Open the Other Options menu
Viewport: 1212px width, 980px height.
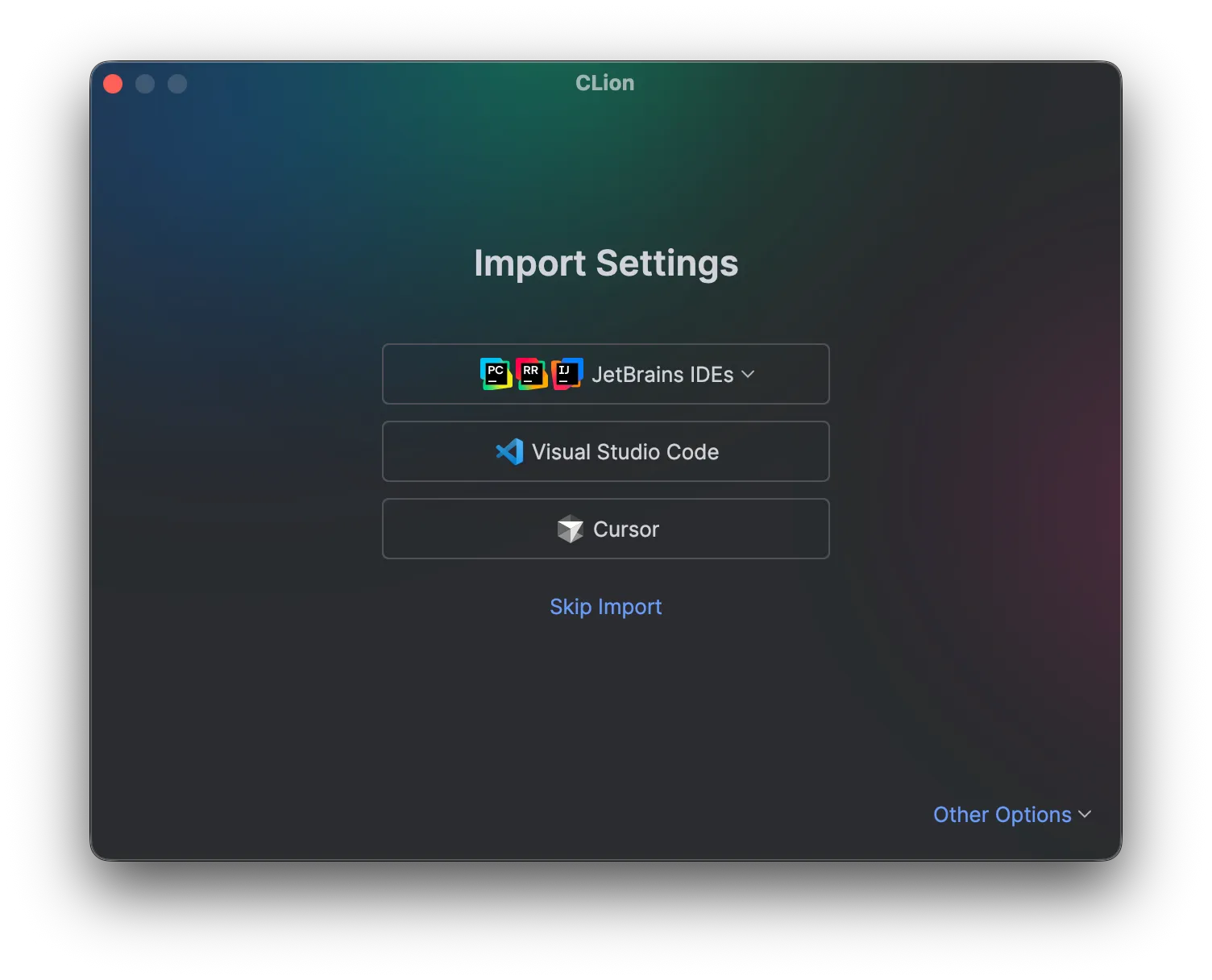pyautogui.click(x=1011, y=815)
